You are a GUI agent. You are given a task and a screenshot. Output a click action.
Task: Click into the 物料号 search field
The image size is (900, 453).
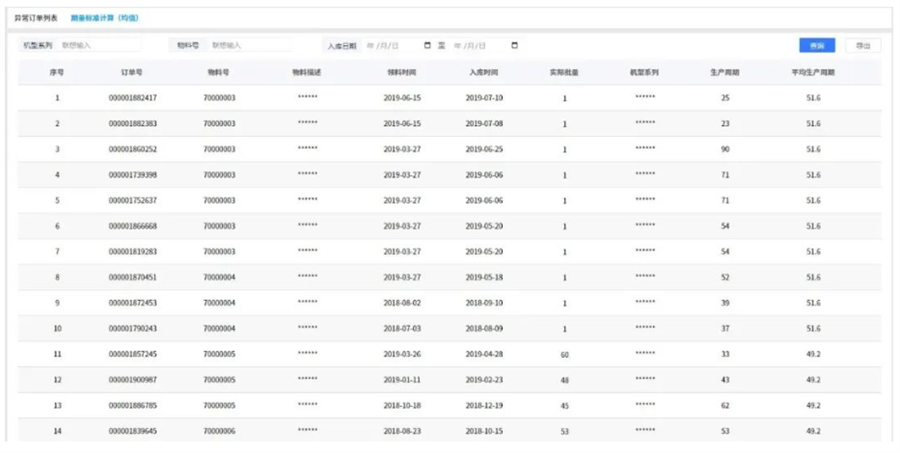click(x=248, y=45)
